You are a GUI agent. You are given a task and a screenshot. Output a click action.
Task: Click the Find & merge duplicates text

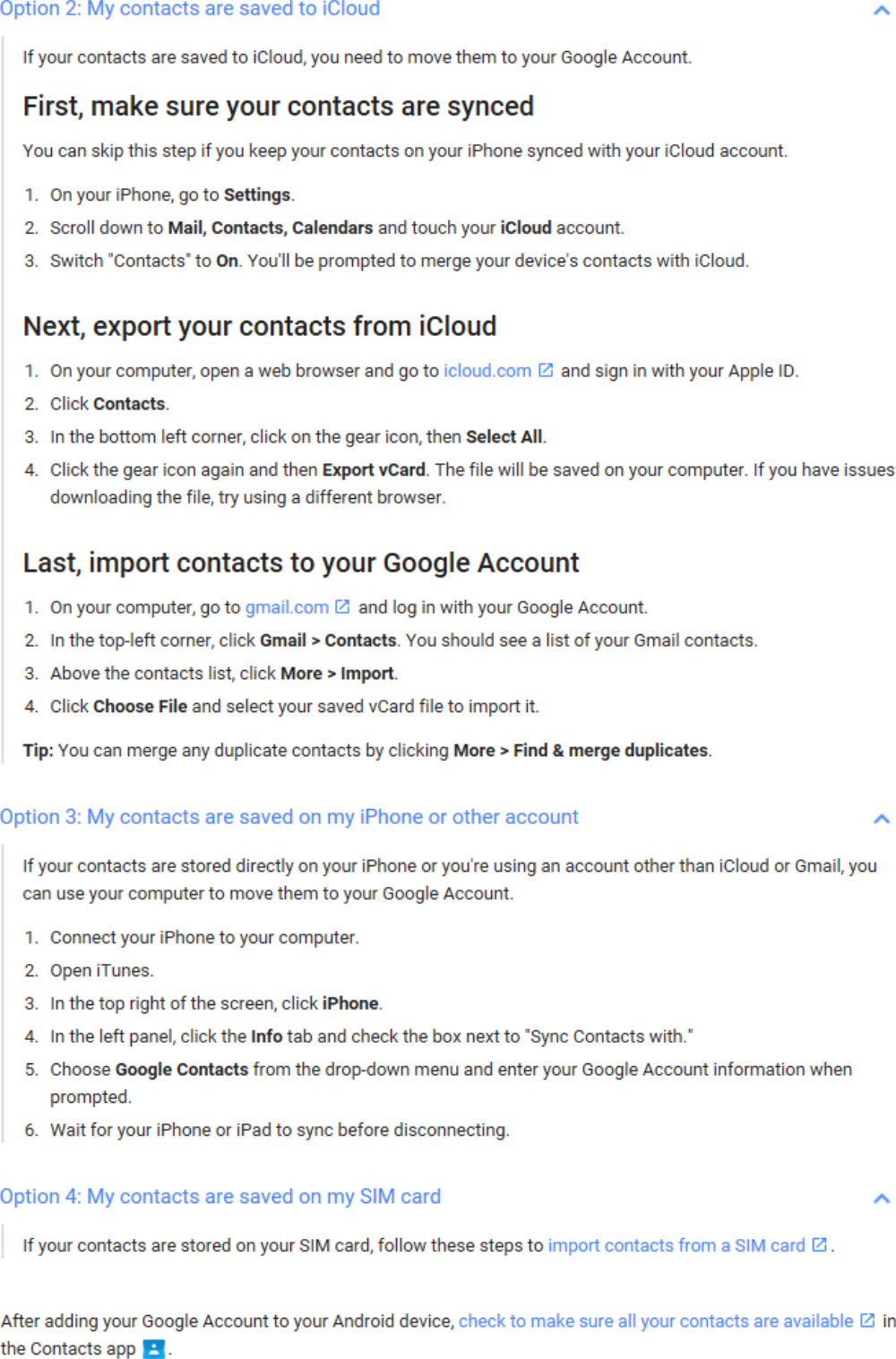pos(611,750)
